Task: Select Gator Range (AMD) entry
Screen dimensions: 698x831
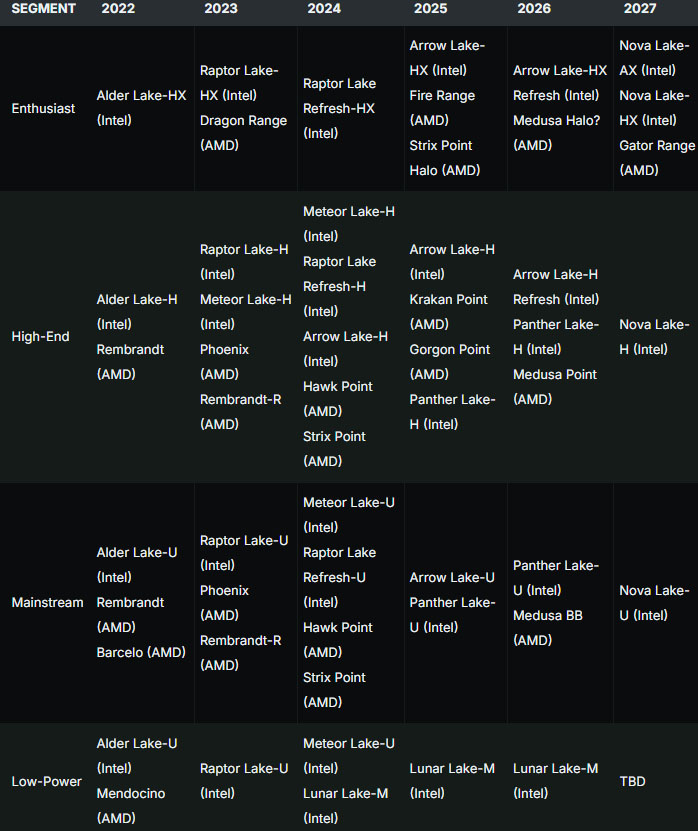Action: click(657, 158)
